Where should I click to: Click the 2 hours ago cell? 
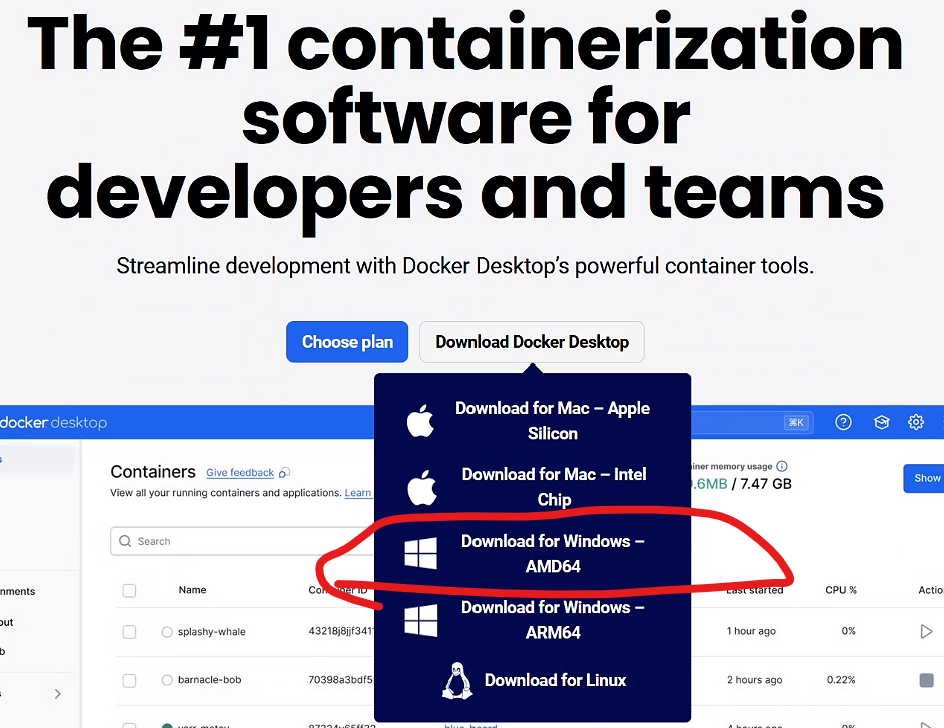point(754,680)
